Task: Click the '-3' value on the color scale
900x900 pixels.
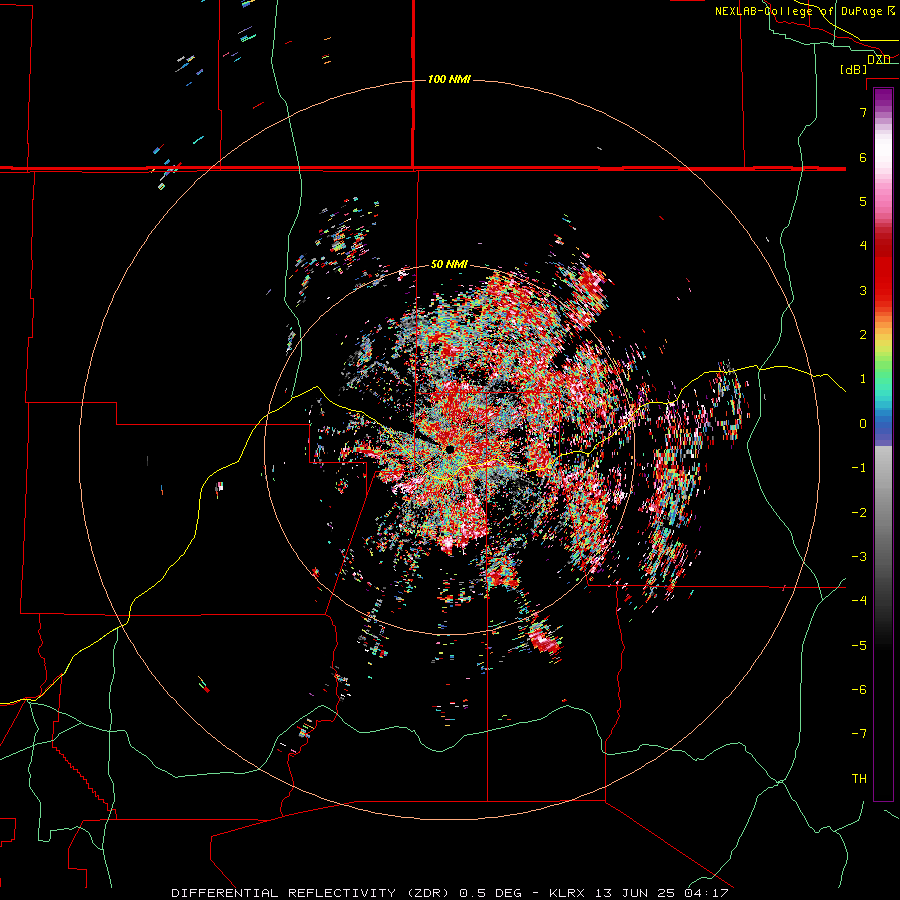Action: (859, 557)
